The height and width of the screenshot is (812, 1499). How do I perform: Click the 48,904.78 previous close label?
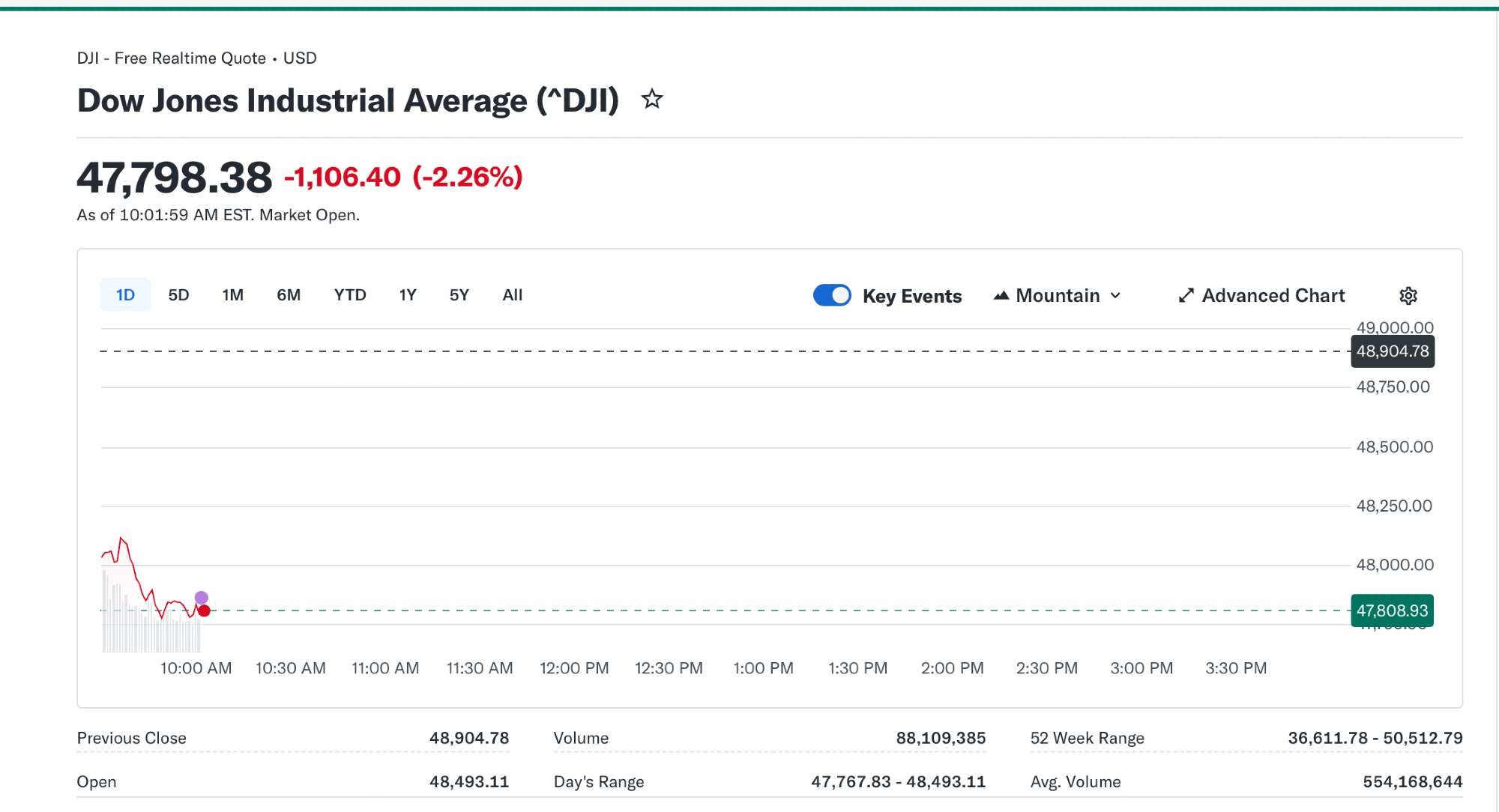tap(1392, 351)
